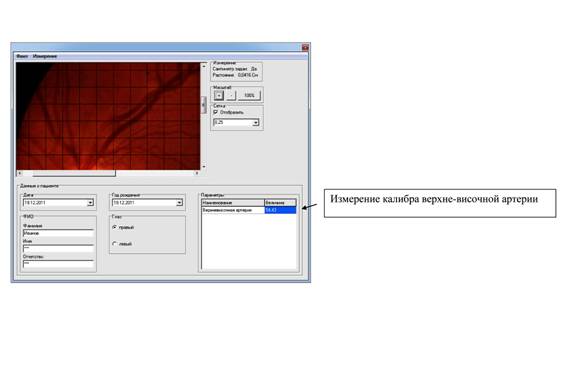Reset scale with the 100% button

tap(249, 95)
